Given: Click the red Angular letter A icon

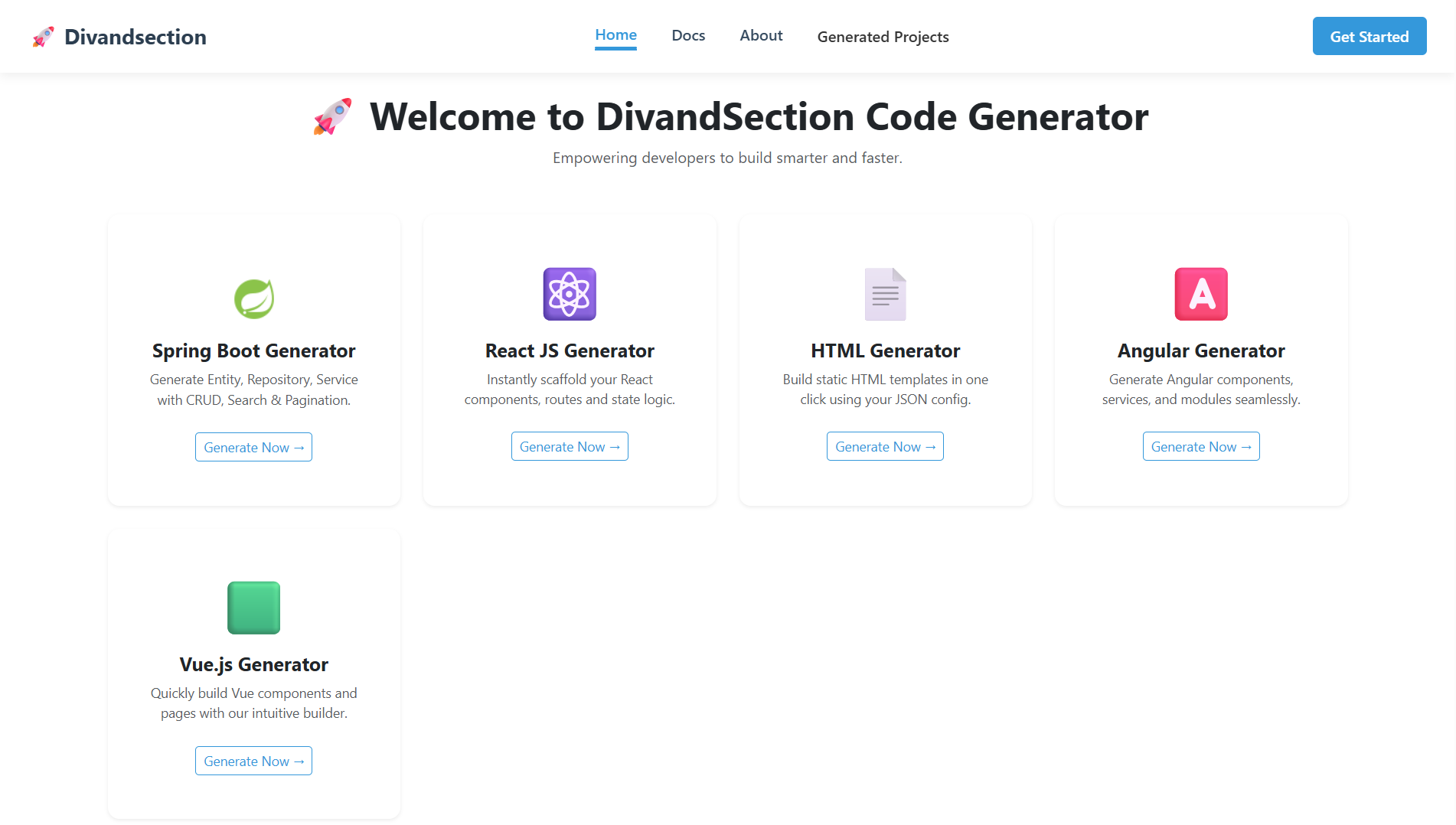Looking at the screenshot, I should (1200, 294).
